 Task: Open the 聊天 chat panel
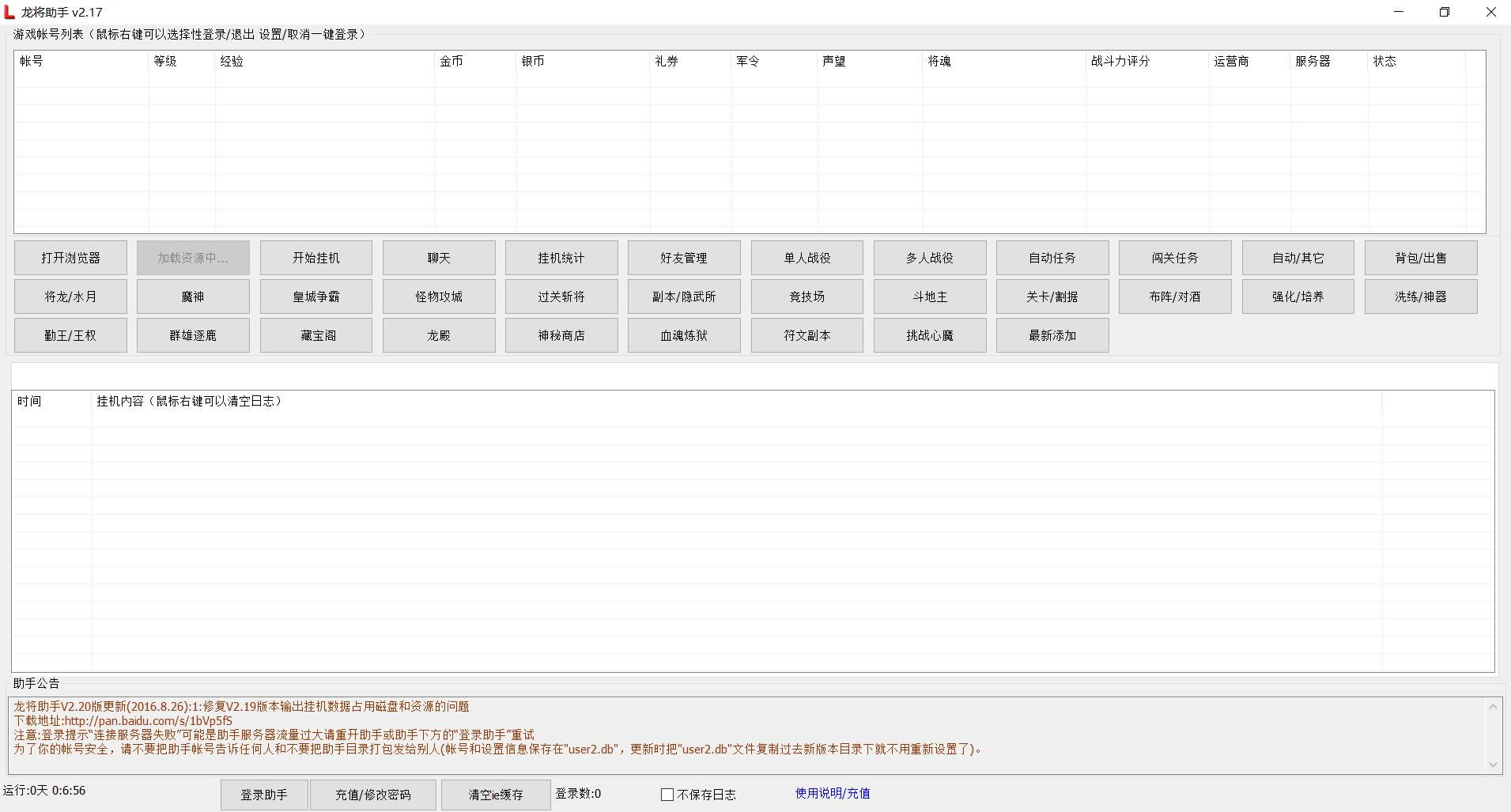click(439, 258)
